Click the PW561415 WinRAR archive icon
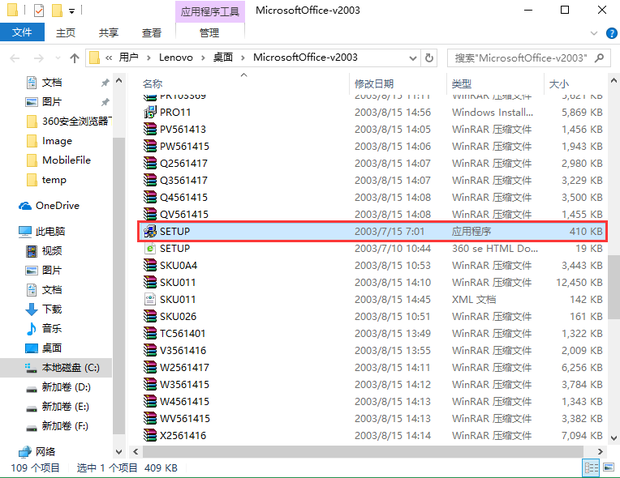The height and width of the screenshot is (478, 620). 150,146
